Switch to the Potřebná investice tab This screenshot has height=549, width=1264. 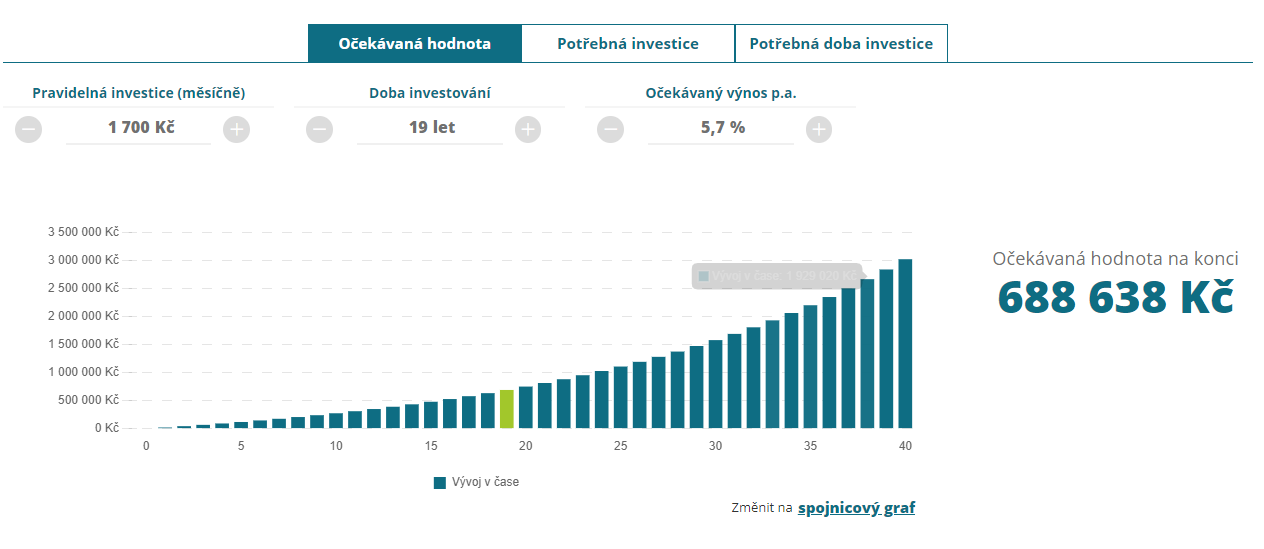[628, 44]
